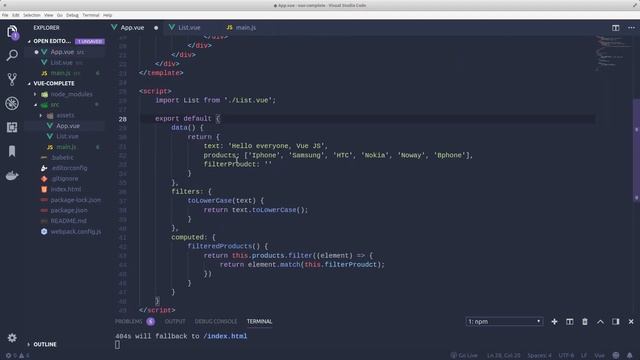Switch to the main.js editor tab

[x=245, y=28]
